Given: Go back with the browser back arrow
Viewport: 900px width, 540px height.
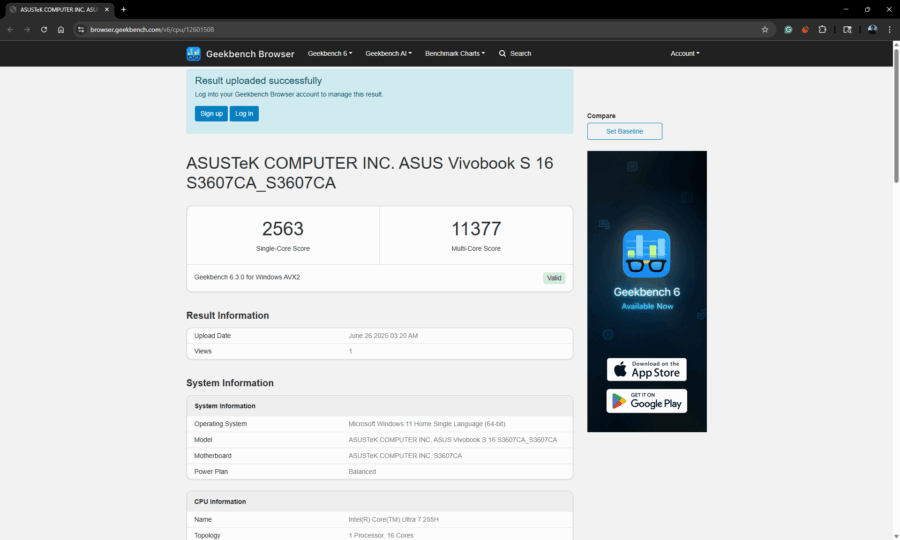Looking at the screenshot, I should coord(10,29).
